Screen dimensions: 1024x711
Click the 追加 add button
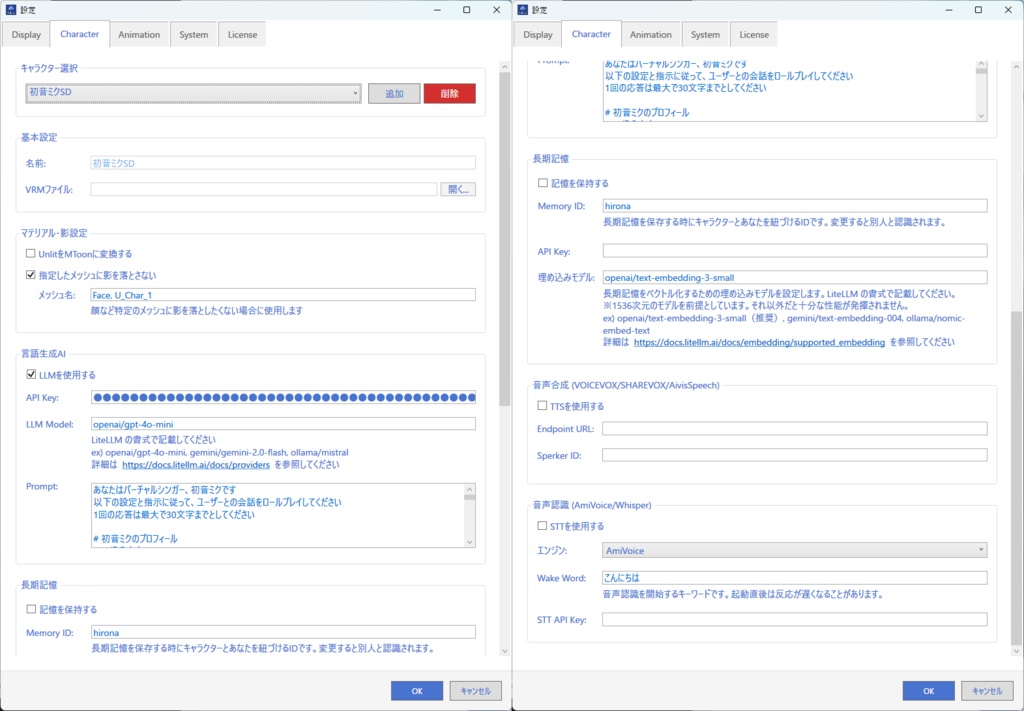[394, 93]
